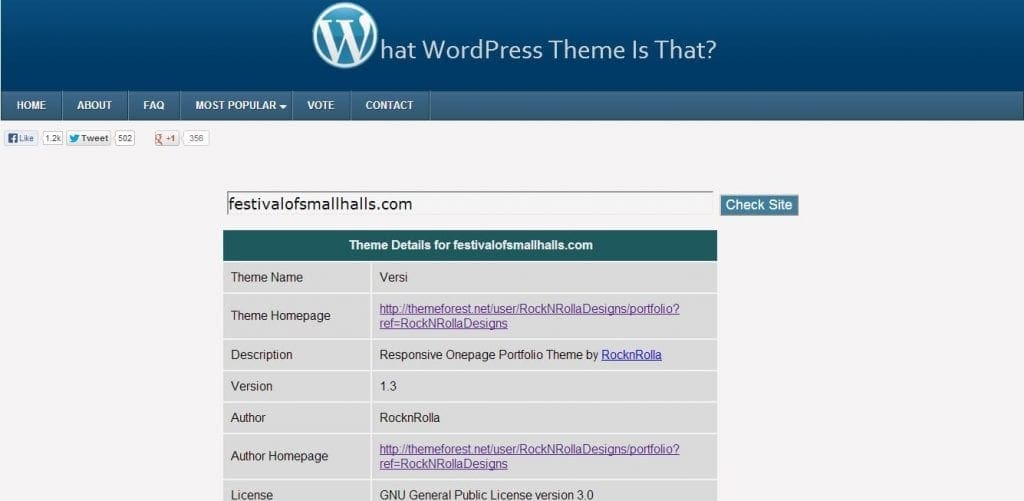Click the site URL input field
This screenshot has width=1024, height=501.
(x=470, y=204)
